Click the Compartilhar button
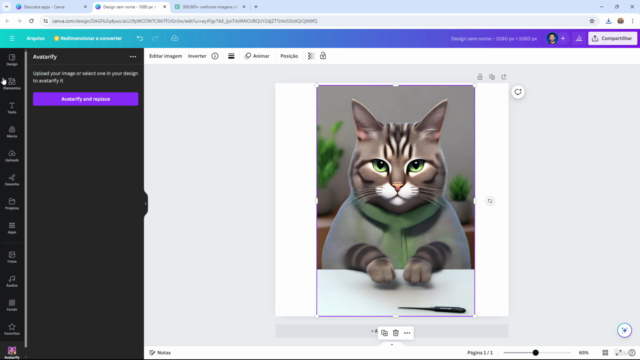640x360 pixels. point(612,38)
